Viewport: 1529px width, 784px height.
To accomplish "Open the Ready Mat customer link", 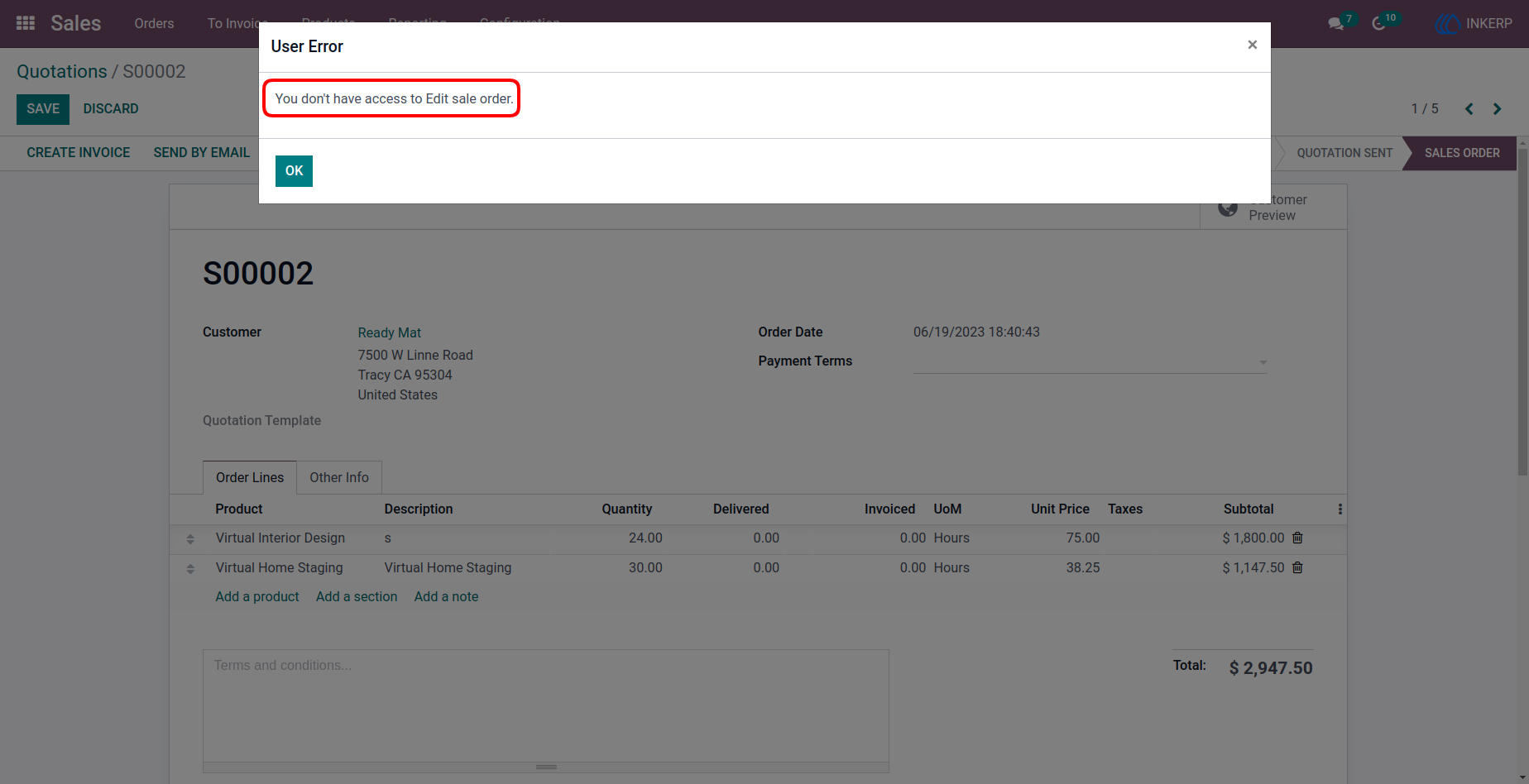I will pyautogui.click(x=389, y=332).
